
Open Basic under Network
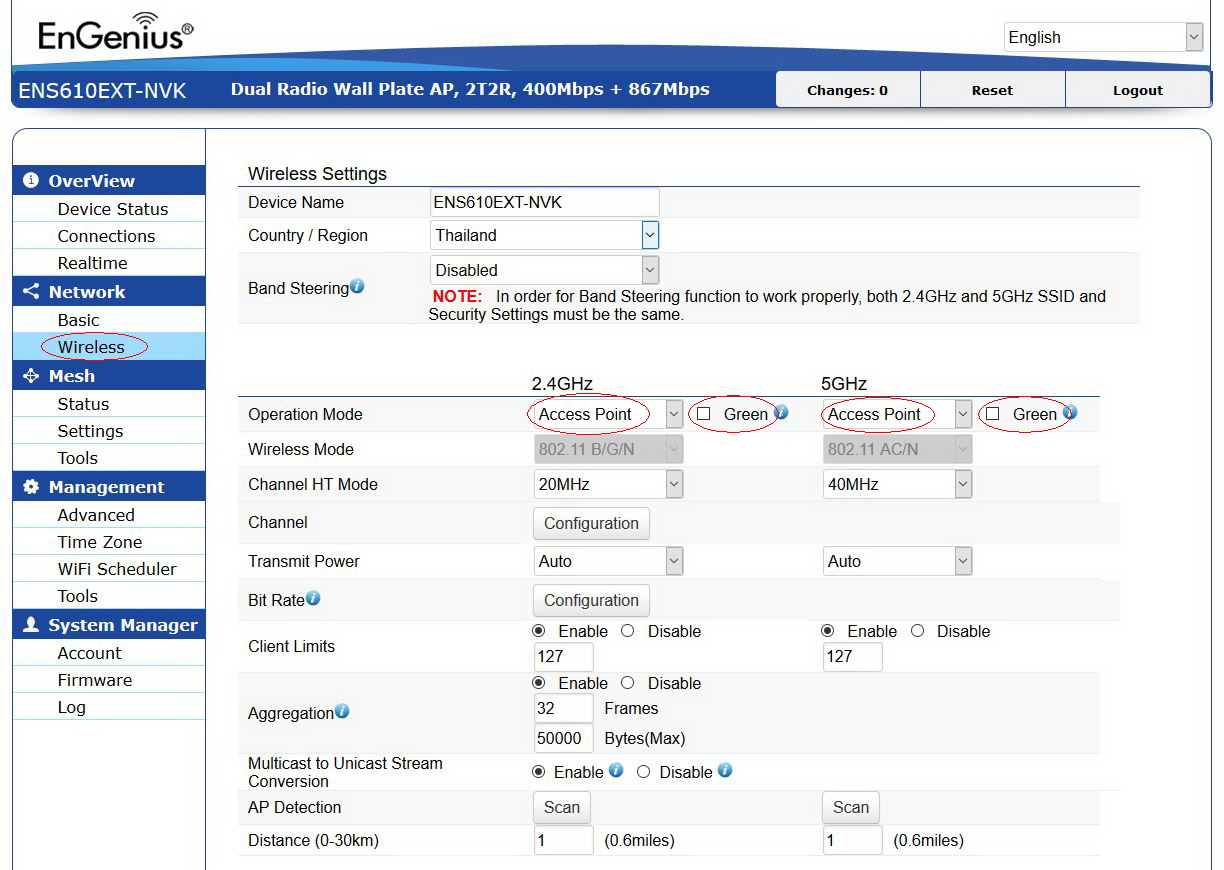pyautogui.click(x=78, y=320)
